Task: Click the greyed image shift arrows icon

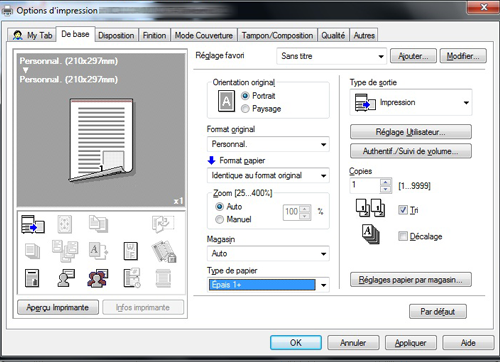Action: (65, 224)
